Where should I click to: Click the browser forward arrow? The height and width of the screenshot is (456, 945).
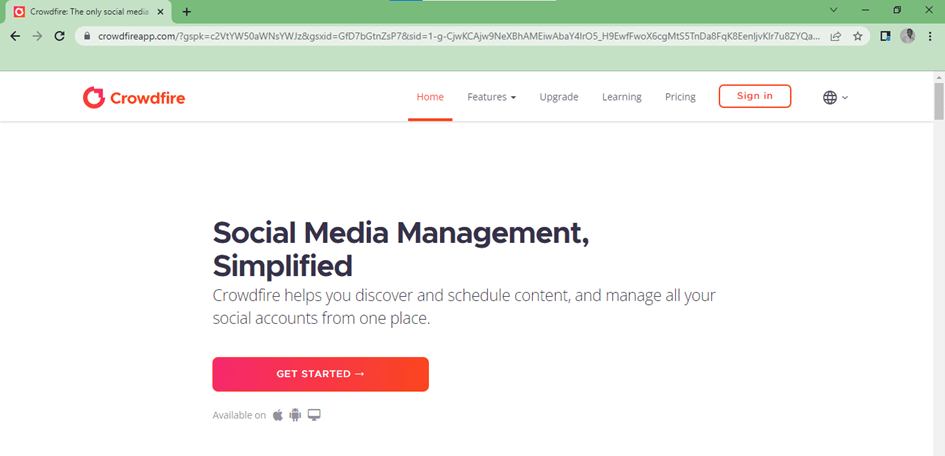click(37, 36)
